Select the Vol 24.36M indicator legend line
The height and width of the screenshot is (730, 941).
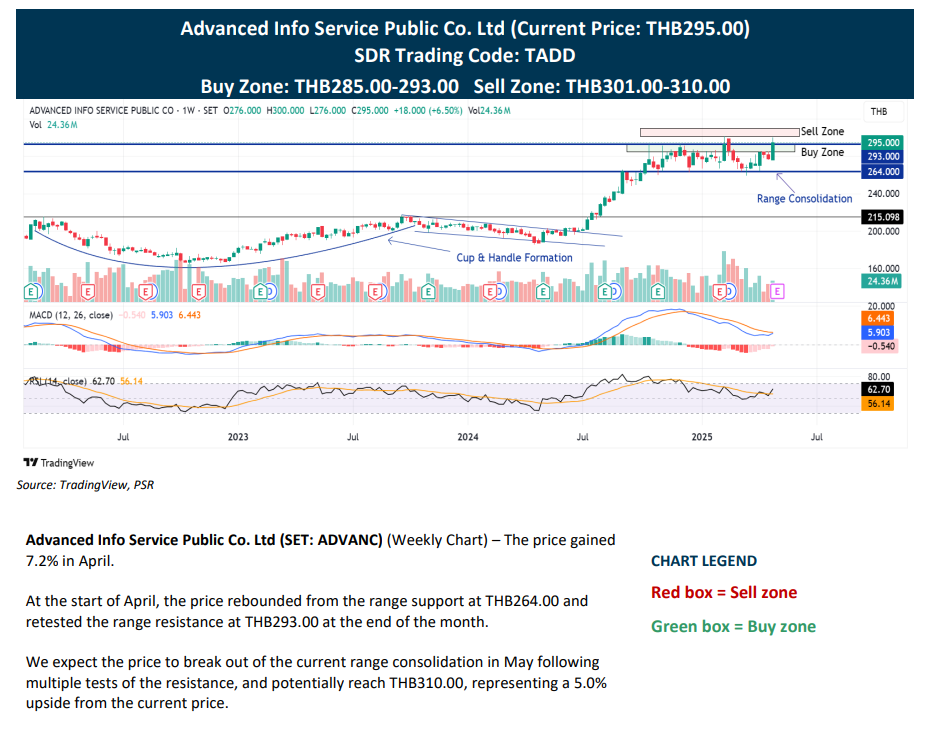tap(53, 125)
